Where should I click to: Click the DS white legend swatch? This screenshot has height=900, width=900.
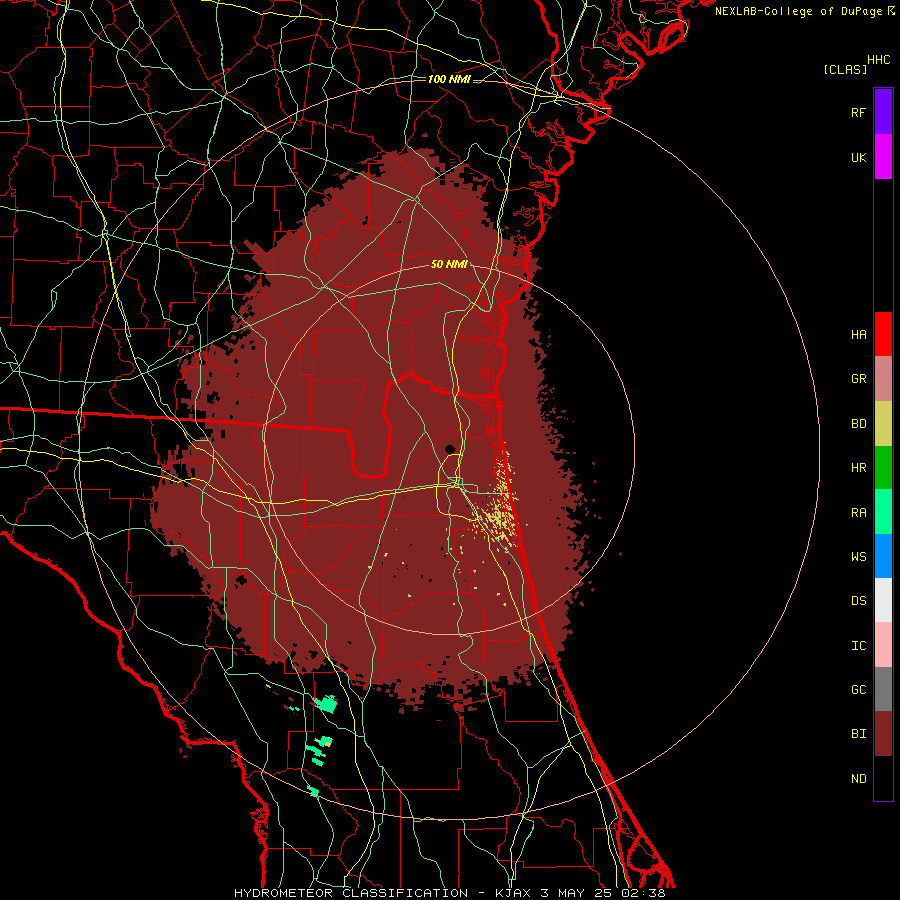click(x=883, y=600)
